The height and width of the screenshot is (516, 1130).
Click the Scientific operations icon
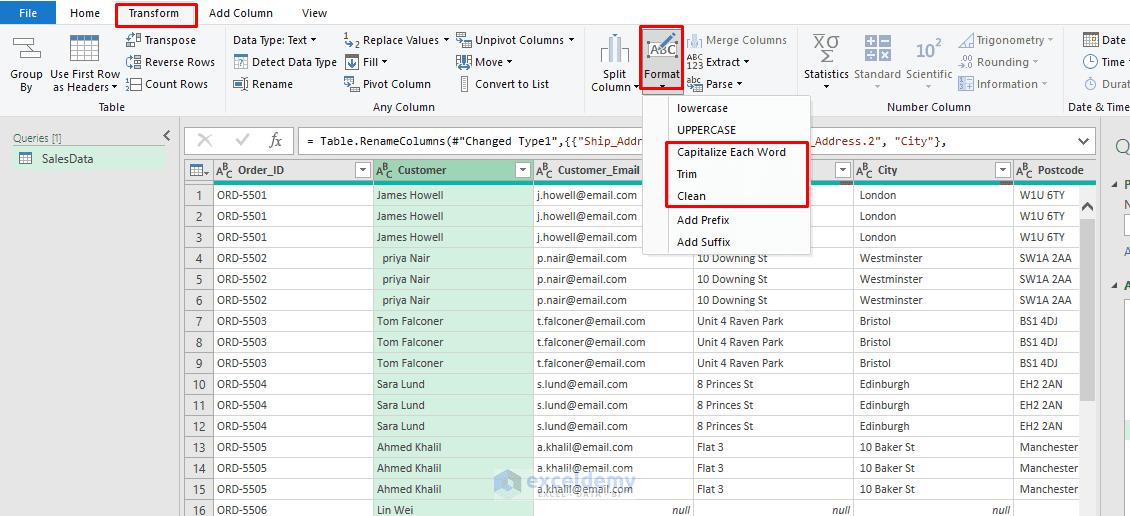tap(928, 49)
